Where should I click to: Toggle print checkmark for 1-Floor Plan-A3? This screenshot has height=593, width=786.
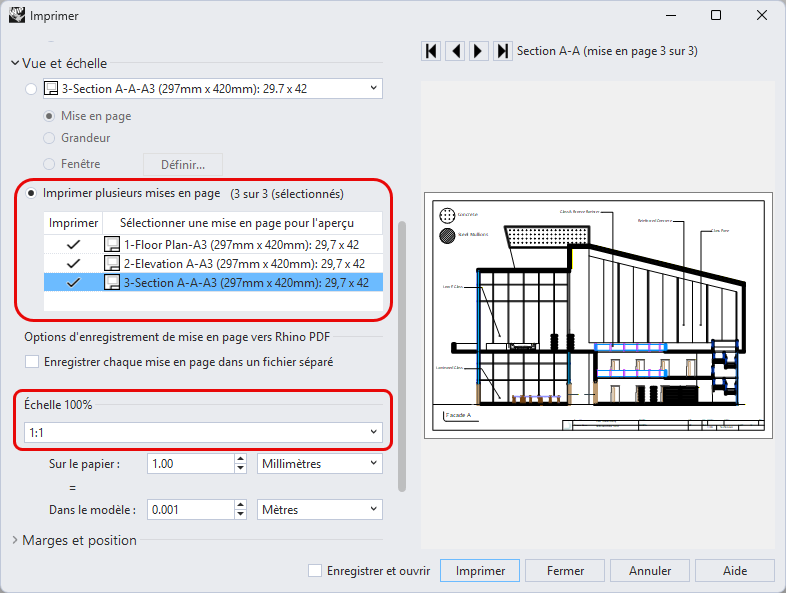[x=72, y=245]
